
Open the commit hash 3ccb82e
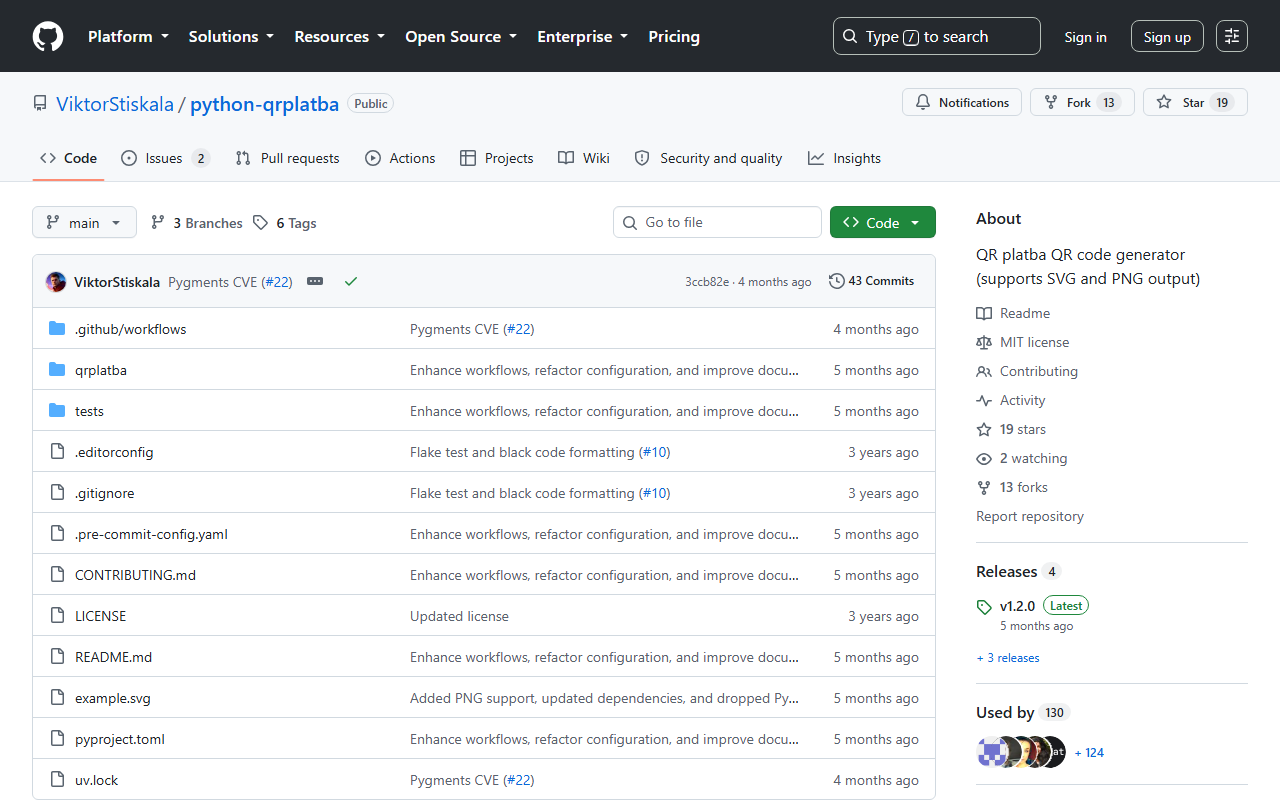point(707,282)
